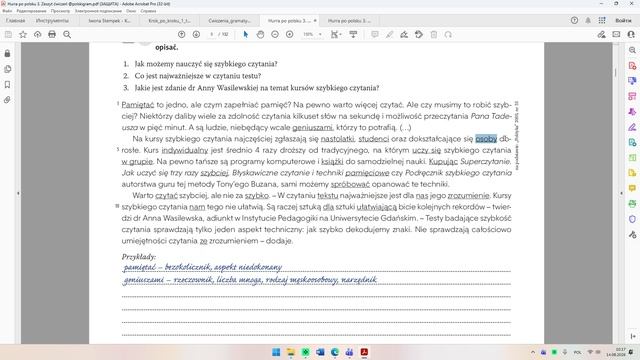Click the sign document icon
The image size is (640, 360).
click(x=404, y=35)
